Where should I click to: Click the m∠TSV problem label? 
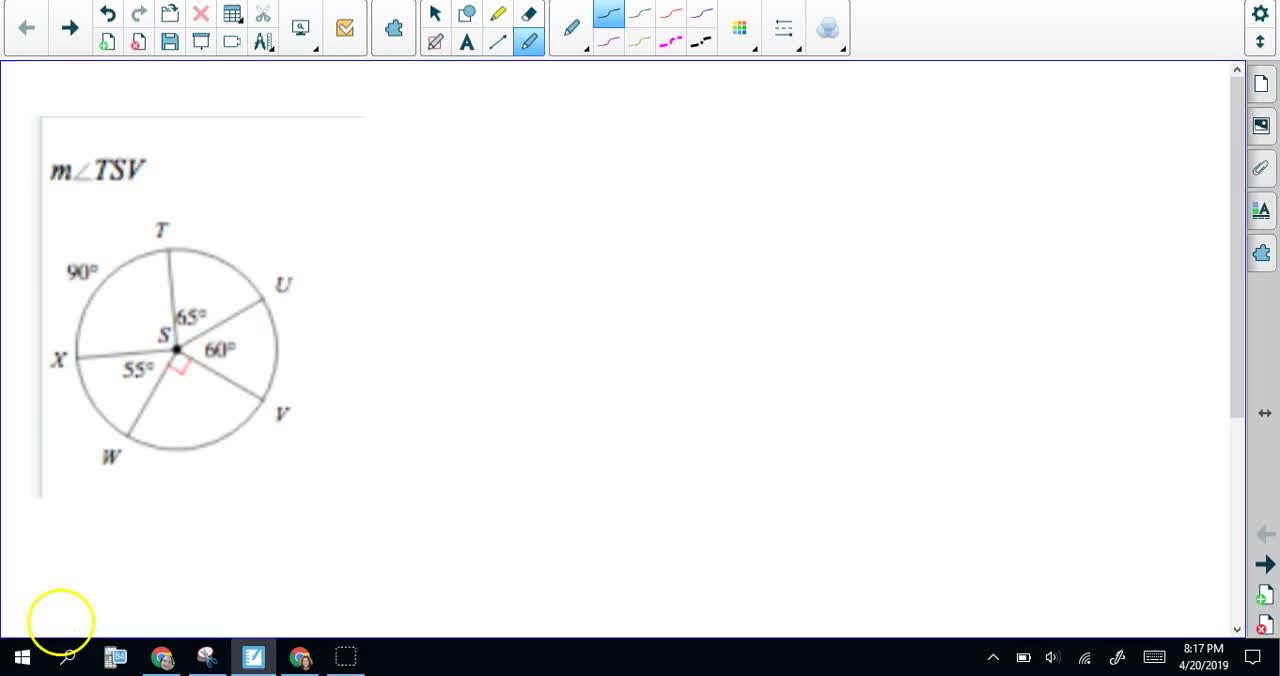(98, 171)
